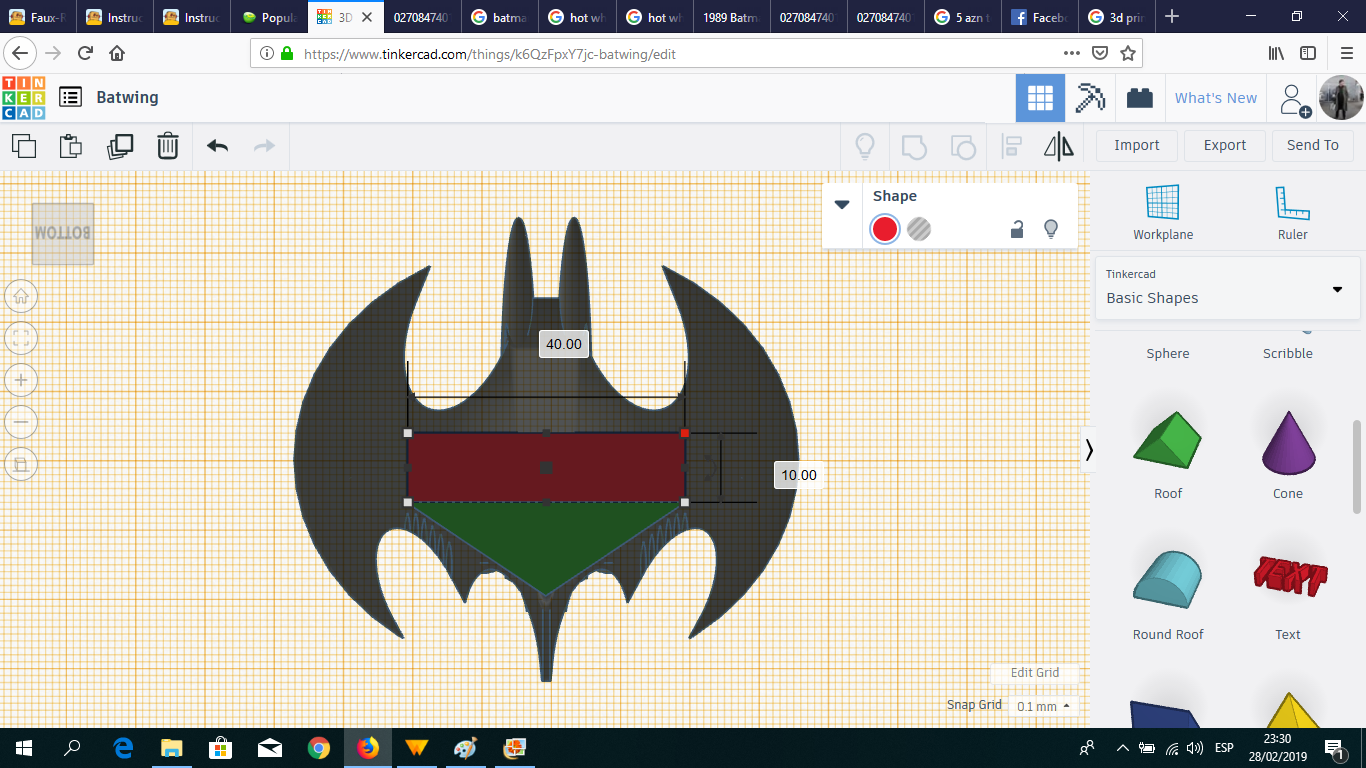Viewport: 1366px width, 768px height.
Task: Switch to the 3D design grid view
Action: (x=1040, y=98)
